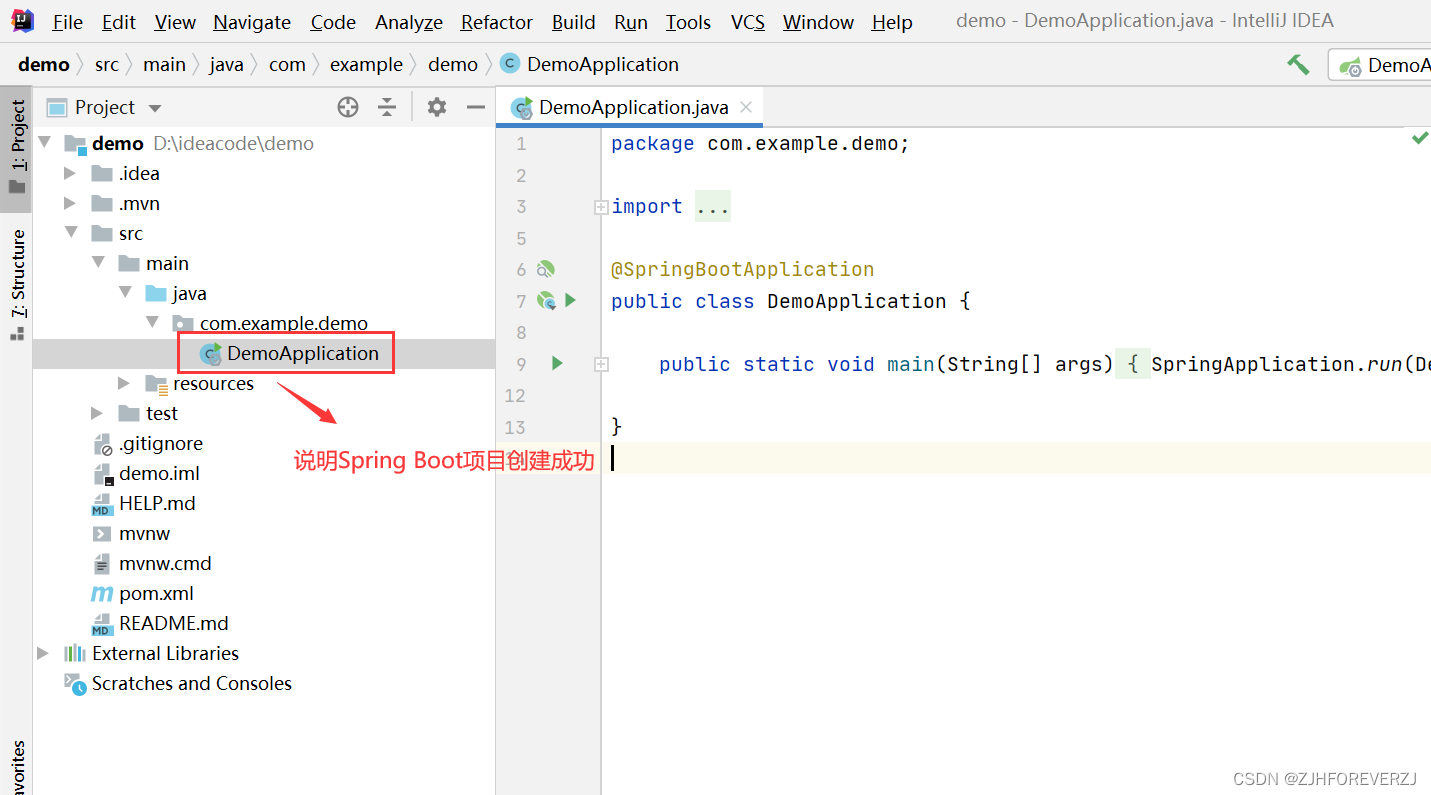Unfold the import statements on line 3
Screen dimensions: 1431x795
click(601, 207)
